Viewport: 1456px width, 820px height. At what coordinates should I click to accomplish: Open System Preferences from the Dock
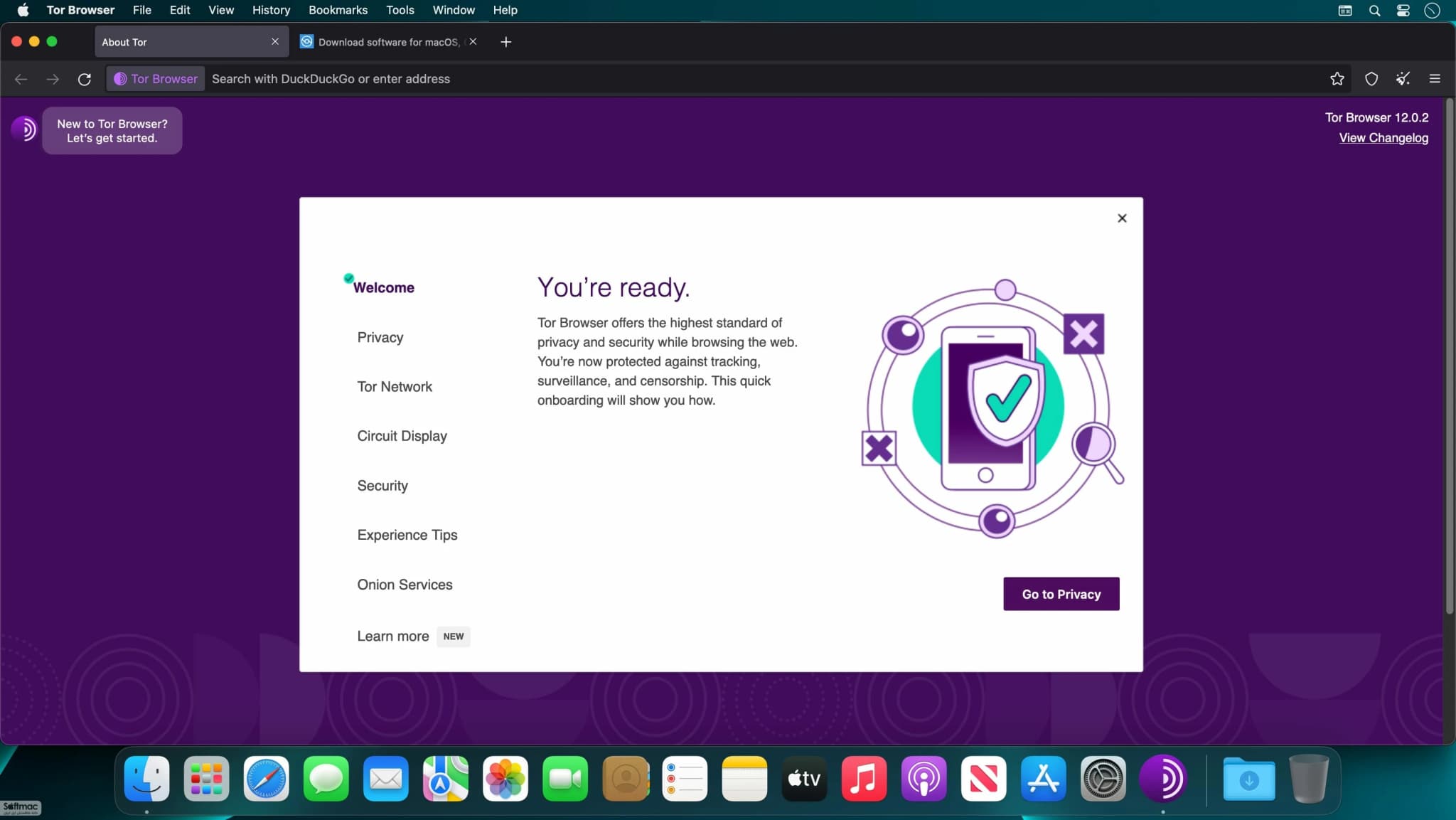(1103, 779)
